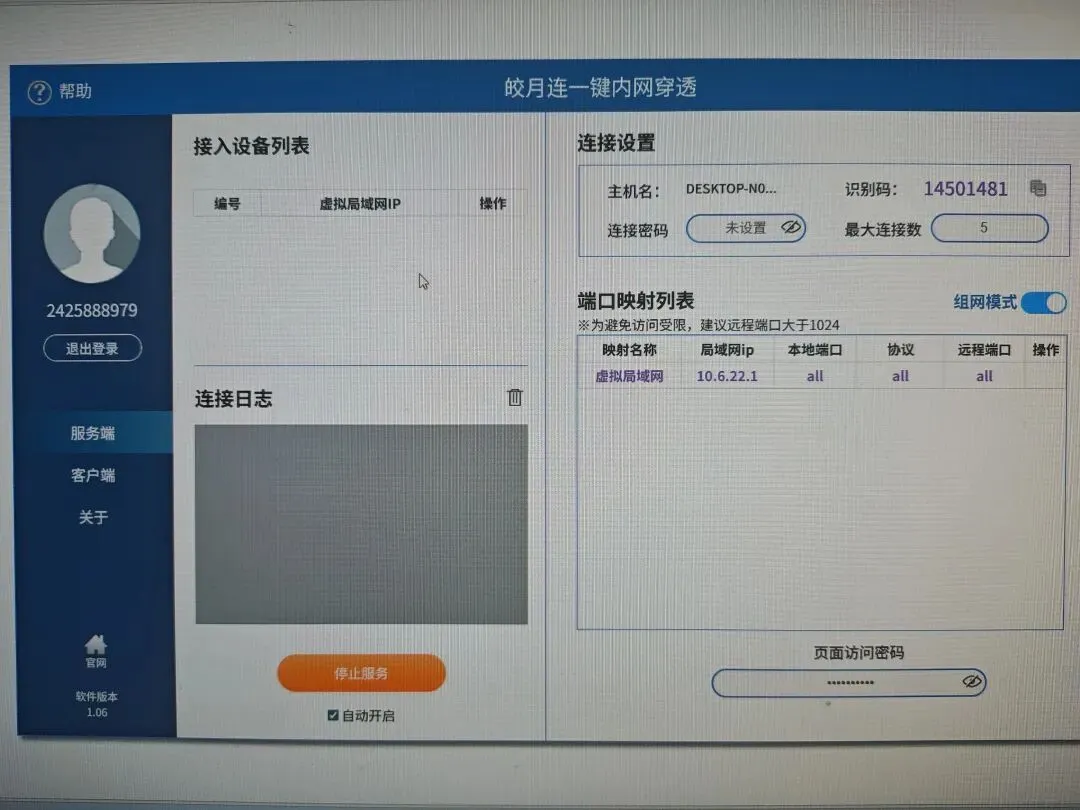Edit the 最大连接数 field showing 5

pos(990,228)
